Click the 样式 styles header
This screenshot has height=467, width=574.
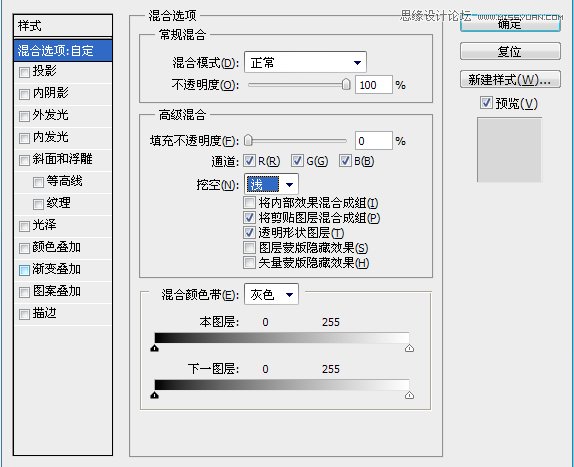point(63,26)
